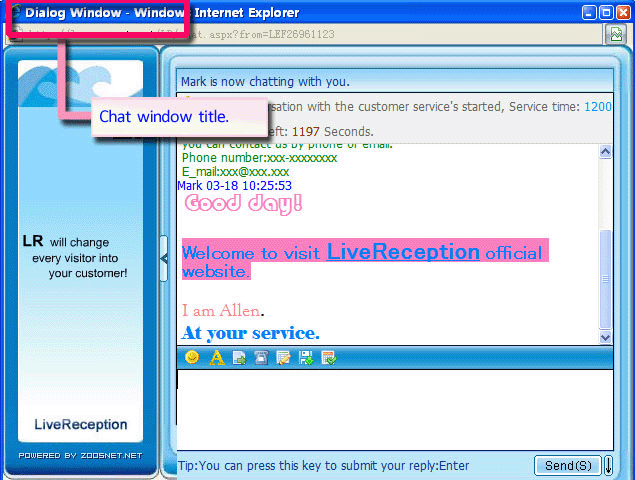Click the 'Mark 03-18 10:25:53' timestamp line
This screenshot has height=480, width=635.
click(234, 186)
